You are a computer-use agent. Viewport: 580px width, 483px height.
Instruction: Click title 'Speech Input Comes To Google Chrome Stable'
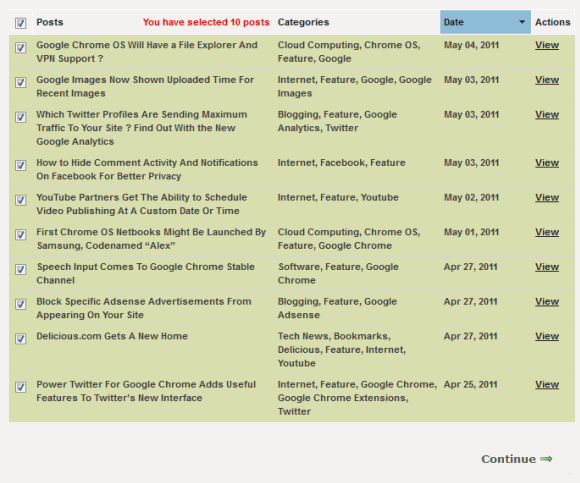tap(145, 274)
